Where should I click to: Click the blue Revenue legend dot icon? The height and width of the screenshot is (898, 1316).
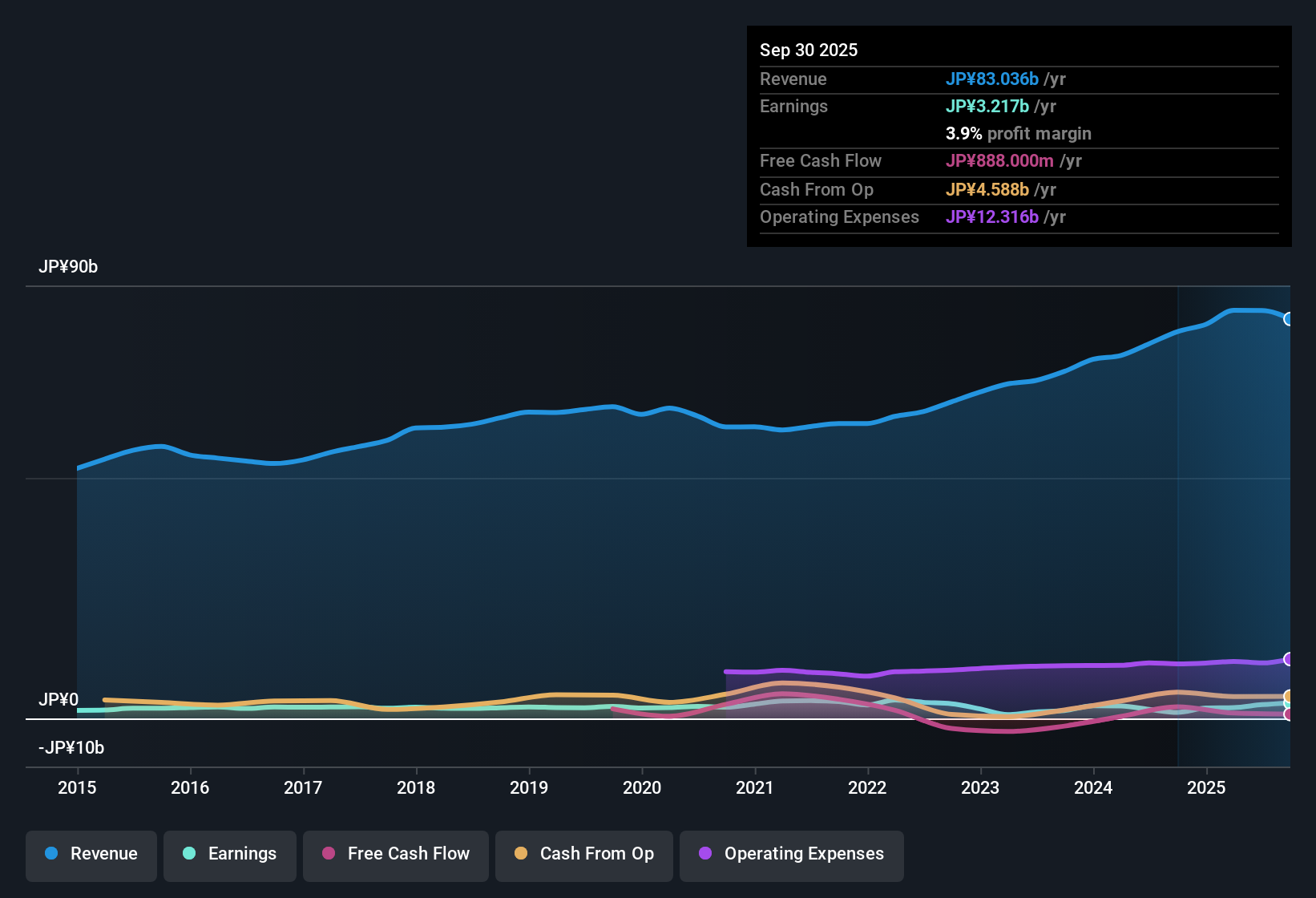[51, 854]
